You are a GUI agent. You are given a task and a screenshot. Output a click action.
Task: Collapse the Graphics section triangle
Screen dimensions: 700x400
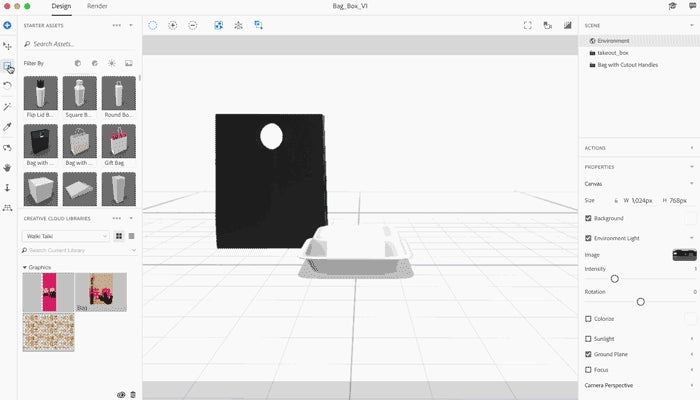tap(25, 267)
